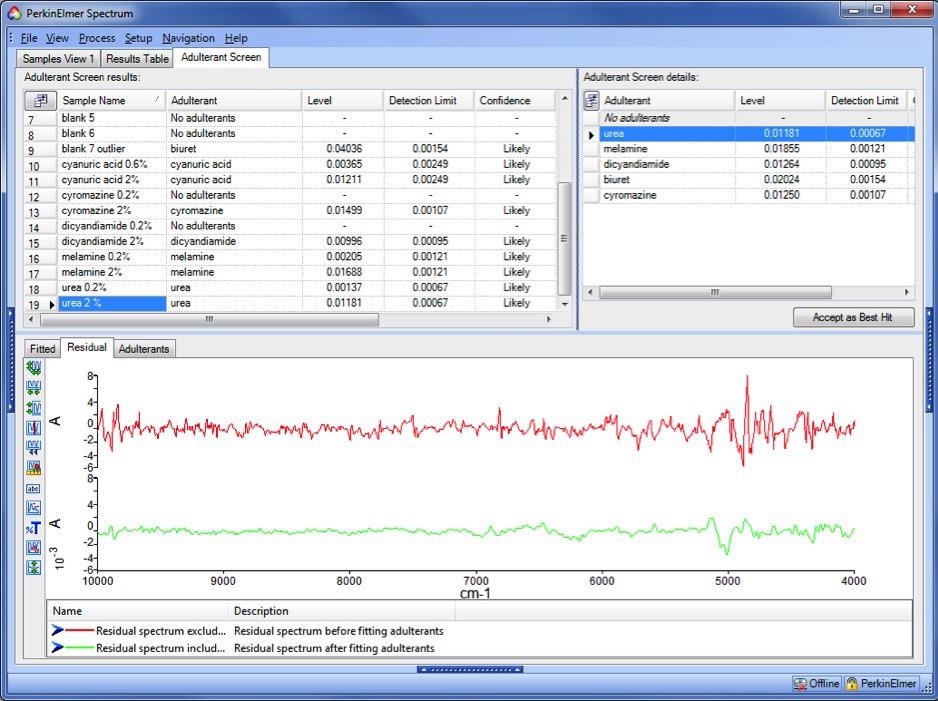The height and width of the screenshot is (701, 938).
Task: Expand the right side panel handle
Action: point(928,361)
